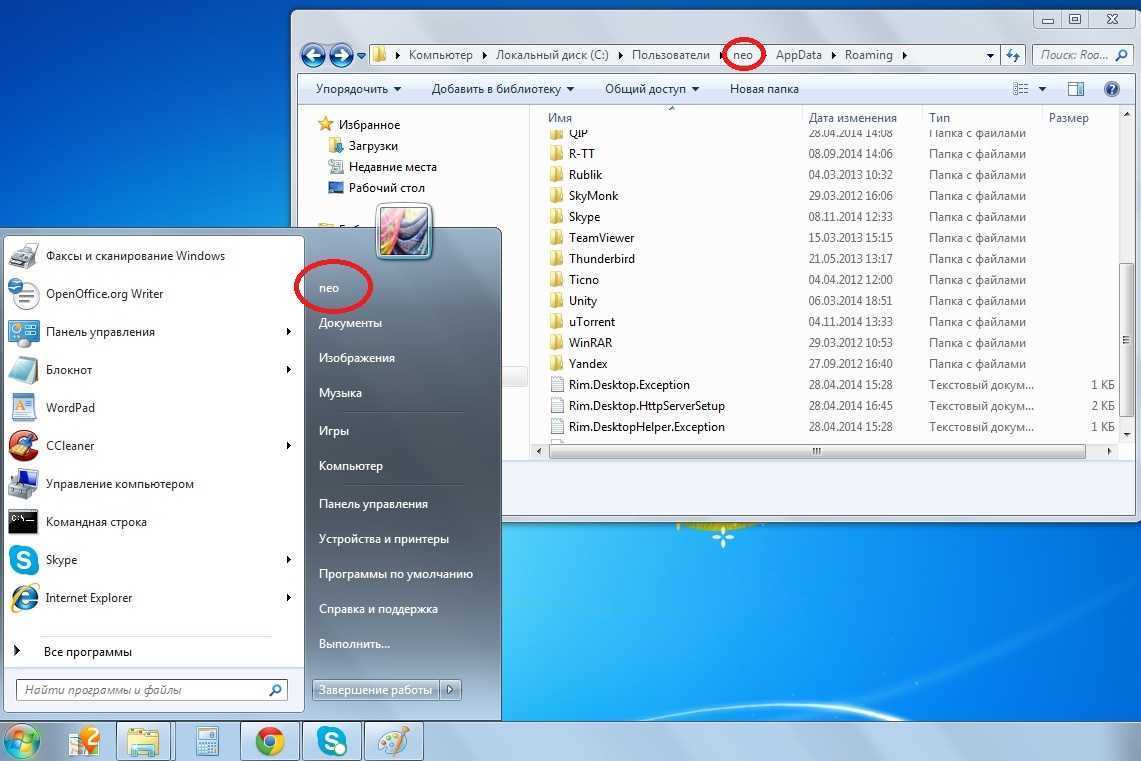Open Компьютер in Start menu
Viewport: 1141px width, 761px height.
tap(350, 466)
